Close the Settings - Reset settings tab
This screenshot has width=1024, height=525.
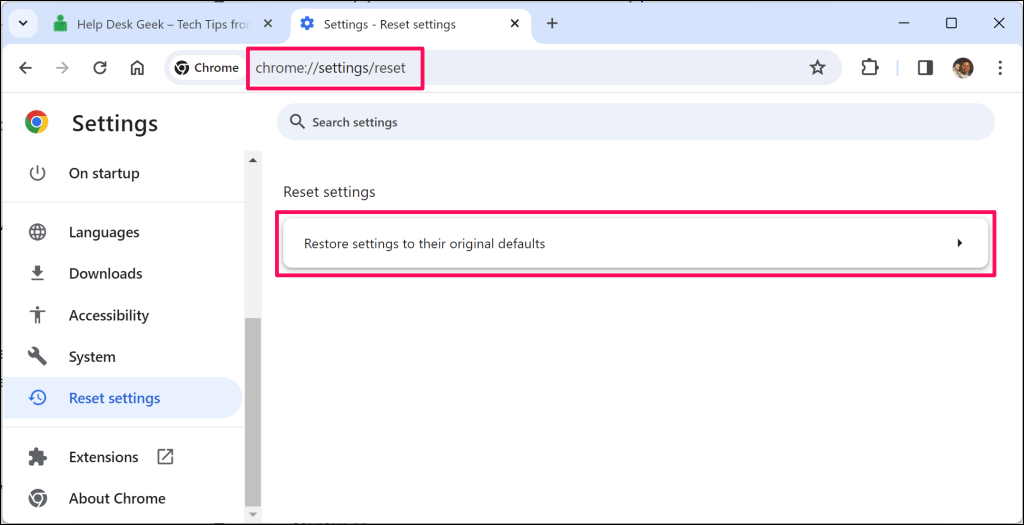point(515,23)
